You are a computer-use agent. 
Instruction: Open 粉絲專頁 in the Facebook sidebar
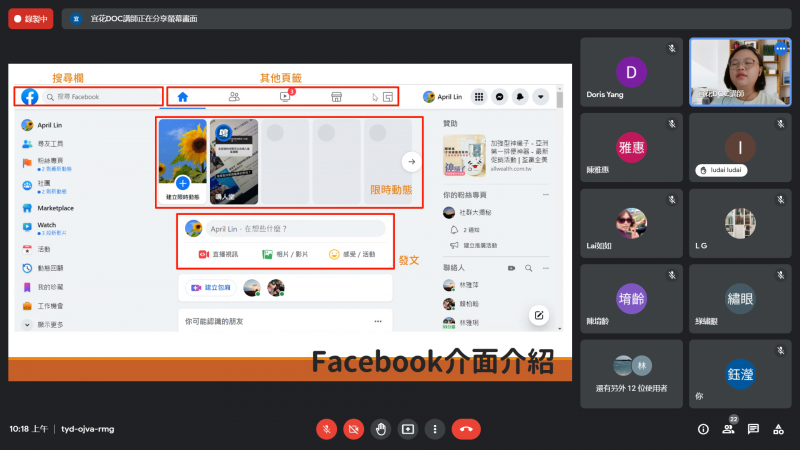pos(46,163)
